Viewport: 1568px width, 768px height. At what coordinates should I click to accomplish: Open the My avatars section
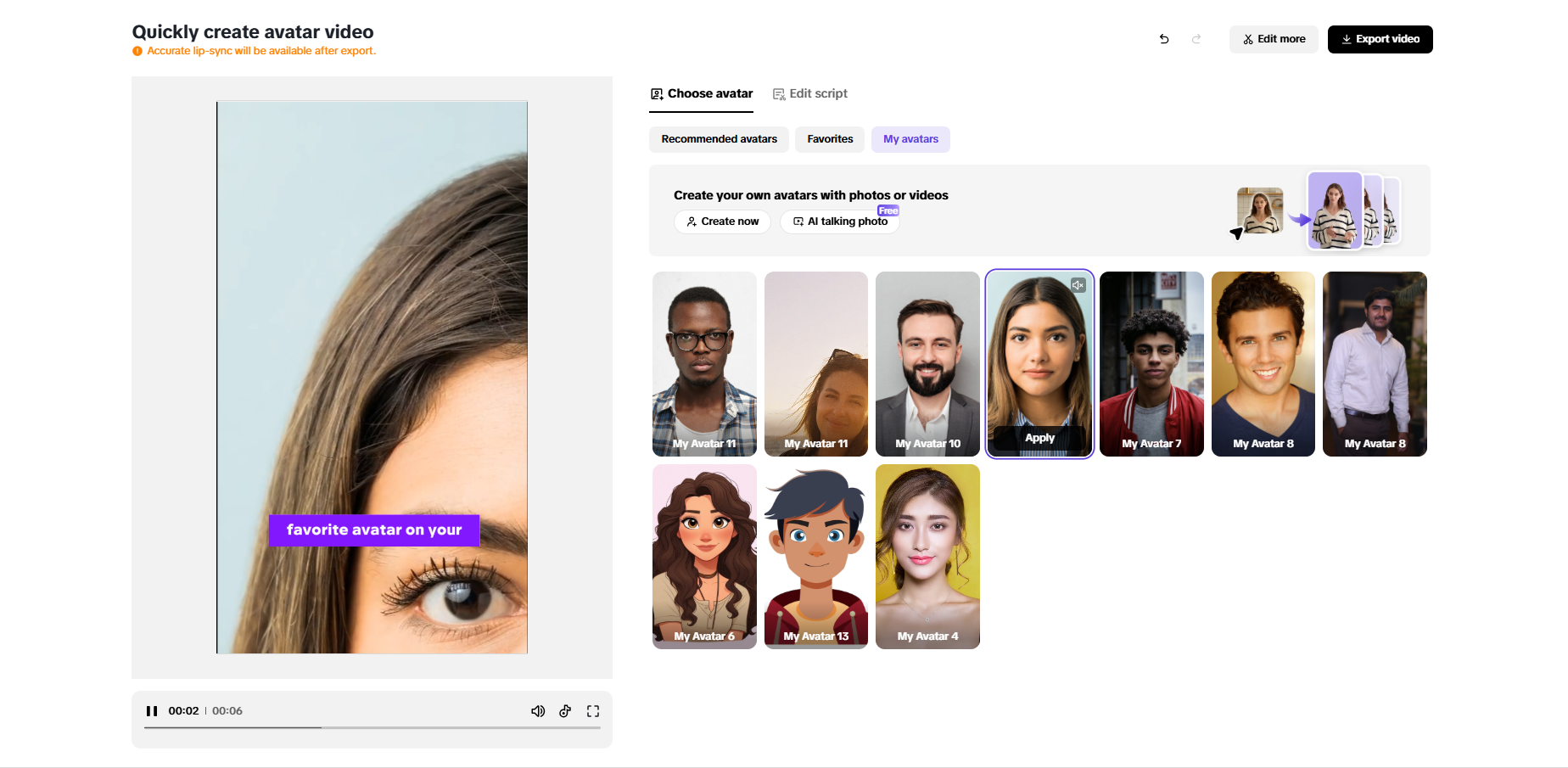click(x=910, y=139)
